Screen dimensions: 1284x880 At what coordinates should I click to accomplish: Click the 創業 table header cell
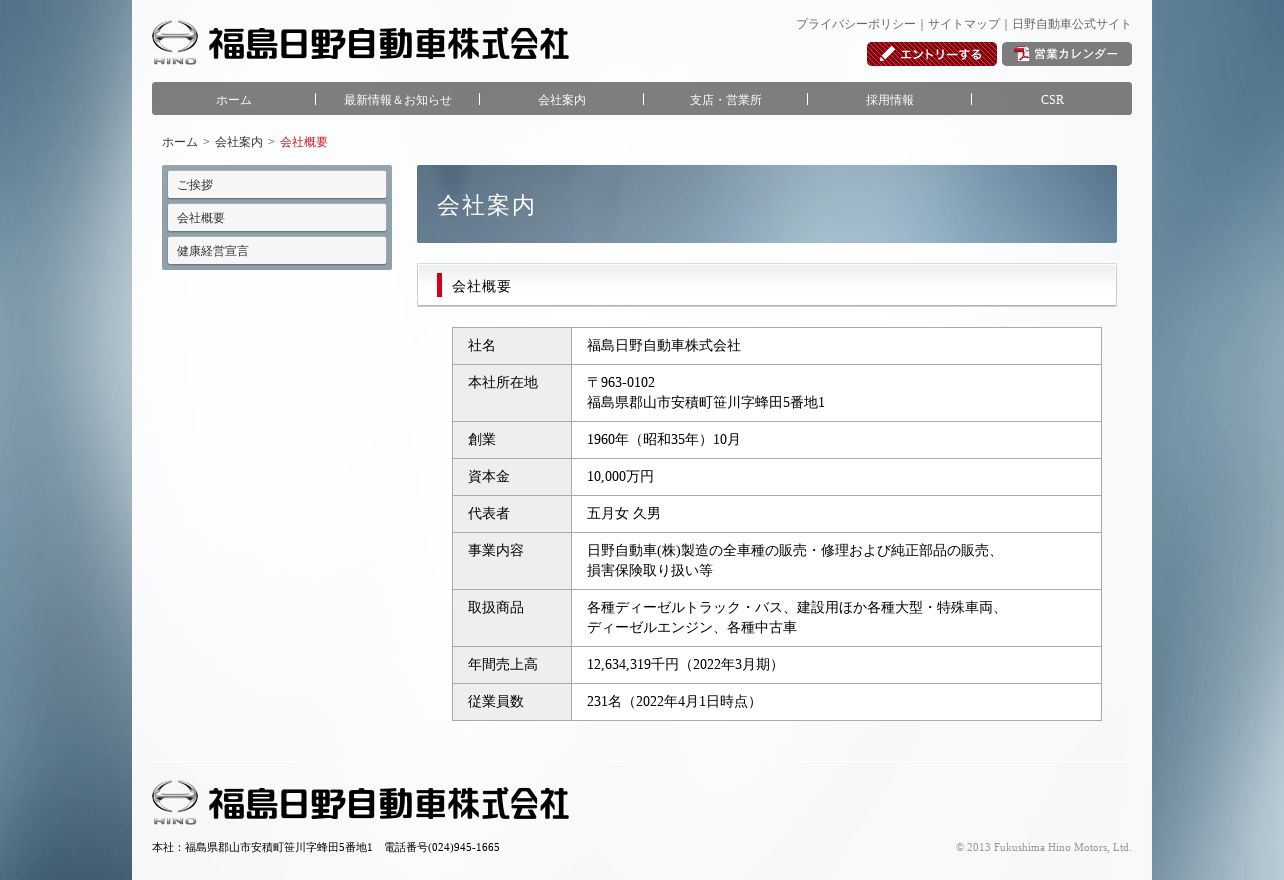pyautogui.click(x=512, y=440)
